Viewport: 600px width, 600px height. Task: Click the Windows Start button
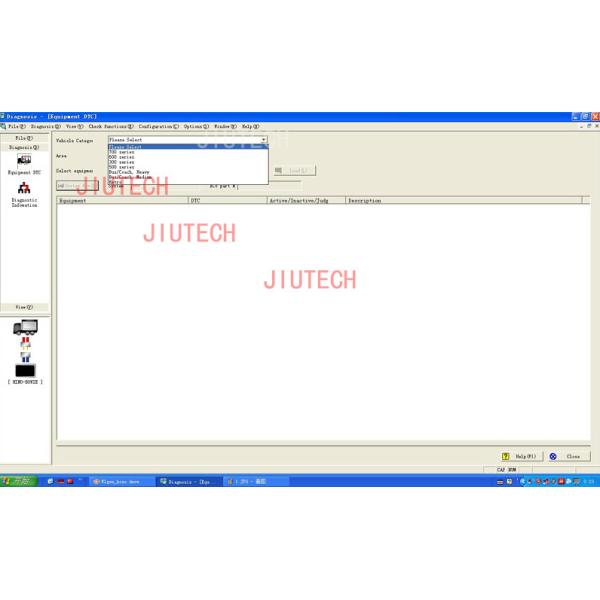coord(18,481)
